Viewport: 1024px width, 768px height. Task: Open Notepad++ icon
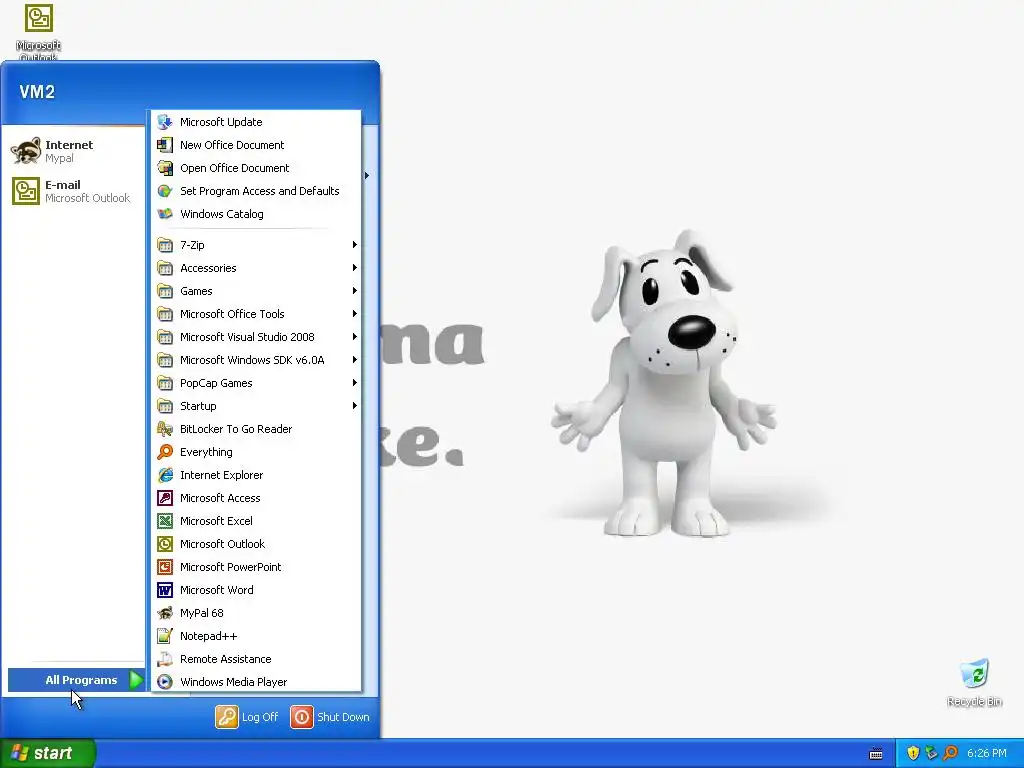click(x=165, y=635)
